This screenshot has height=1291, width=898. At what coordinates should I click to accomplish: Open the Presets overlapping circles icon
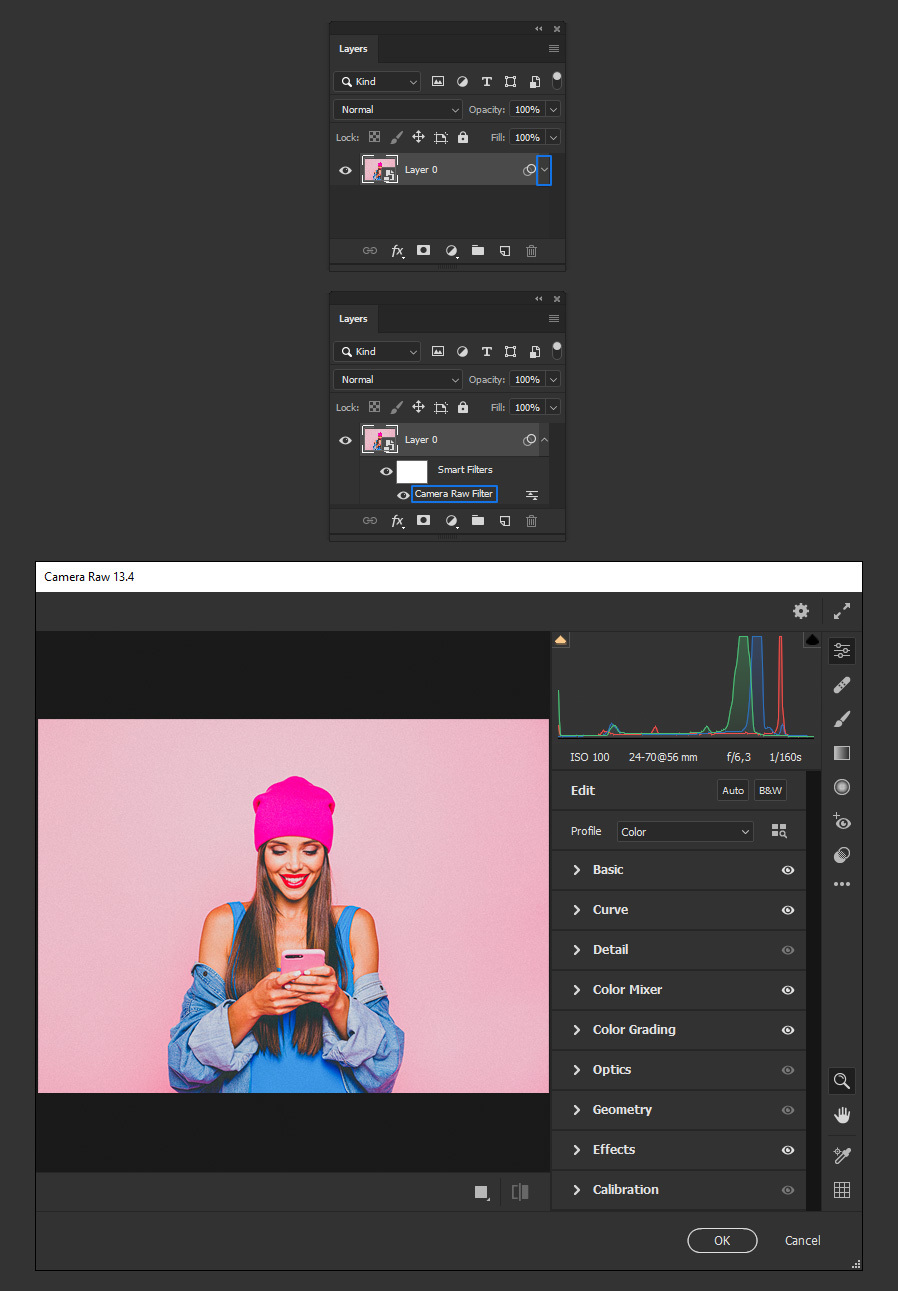(x=842, y=855)
